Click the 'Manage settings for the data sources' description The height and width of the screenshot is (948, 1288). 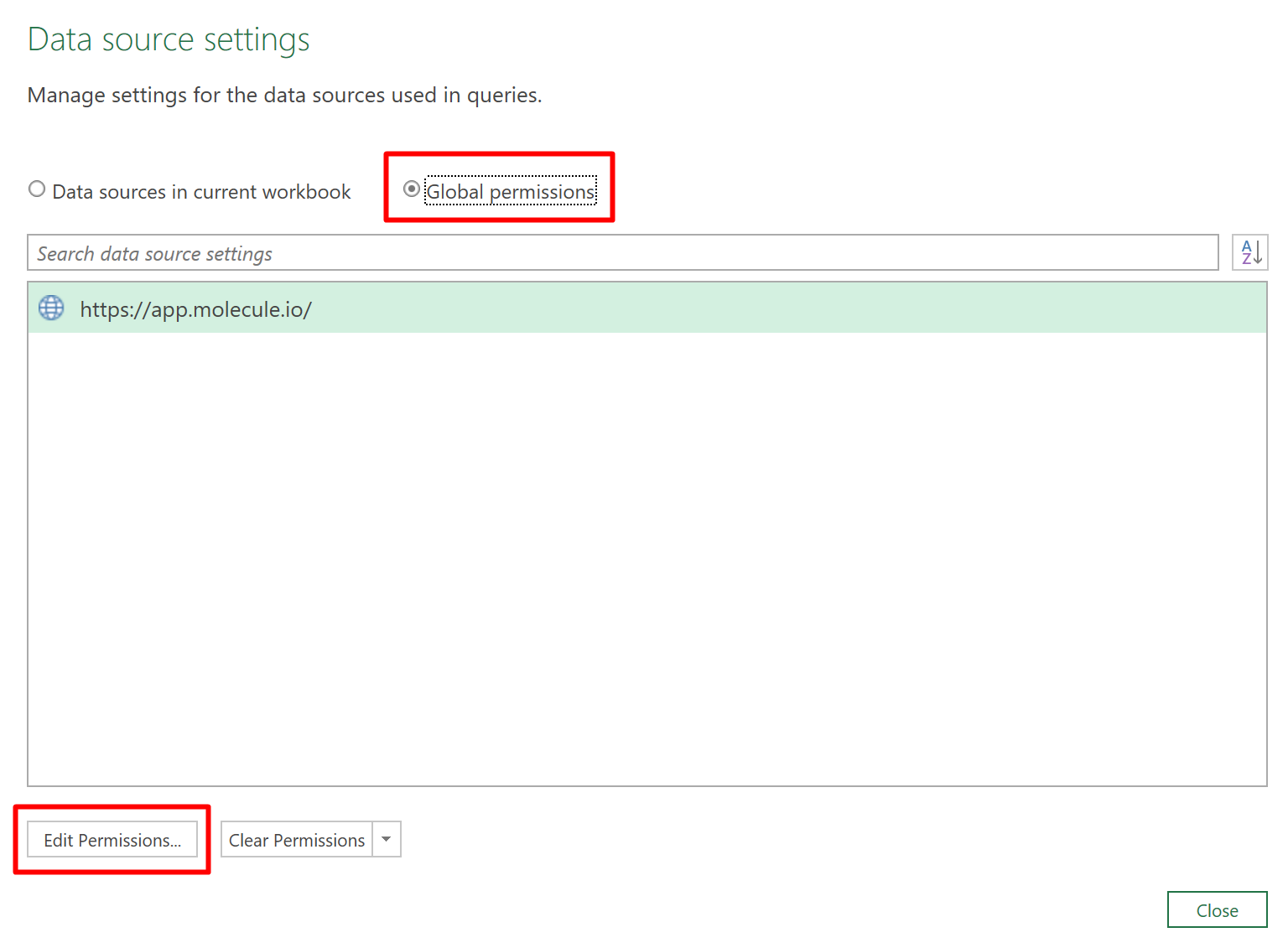pyautogui.click(x=284, y=96)
